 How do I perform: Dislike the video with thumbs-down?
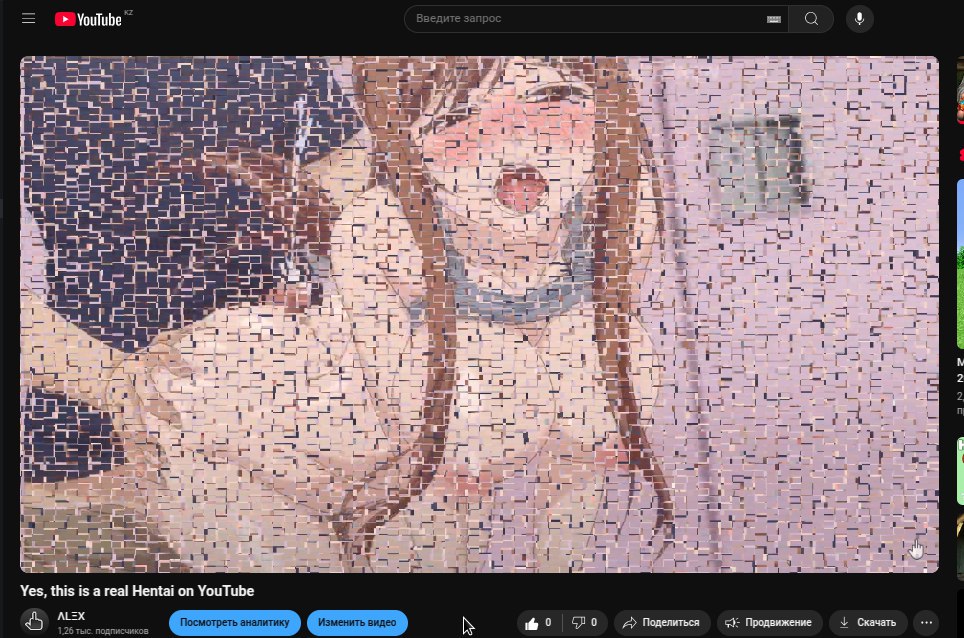585,623
